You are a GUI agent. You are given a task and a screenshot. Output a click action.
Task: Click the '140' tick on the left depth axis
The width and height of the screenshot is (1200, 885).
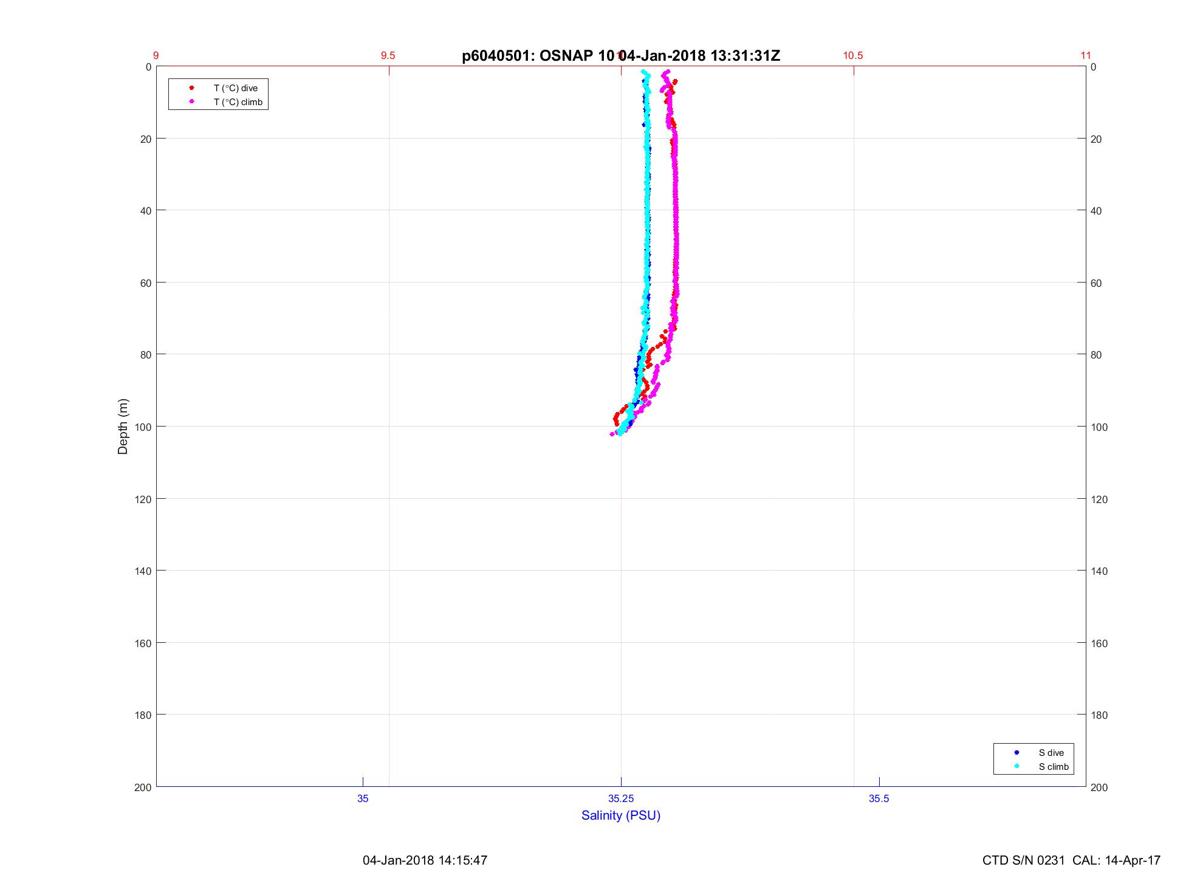point(143,571)
